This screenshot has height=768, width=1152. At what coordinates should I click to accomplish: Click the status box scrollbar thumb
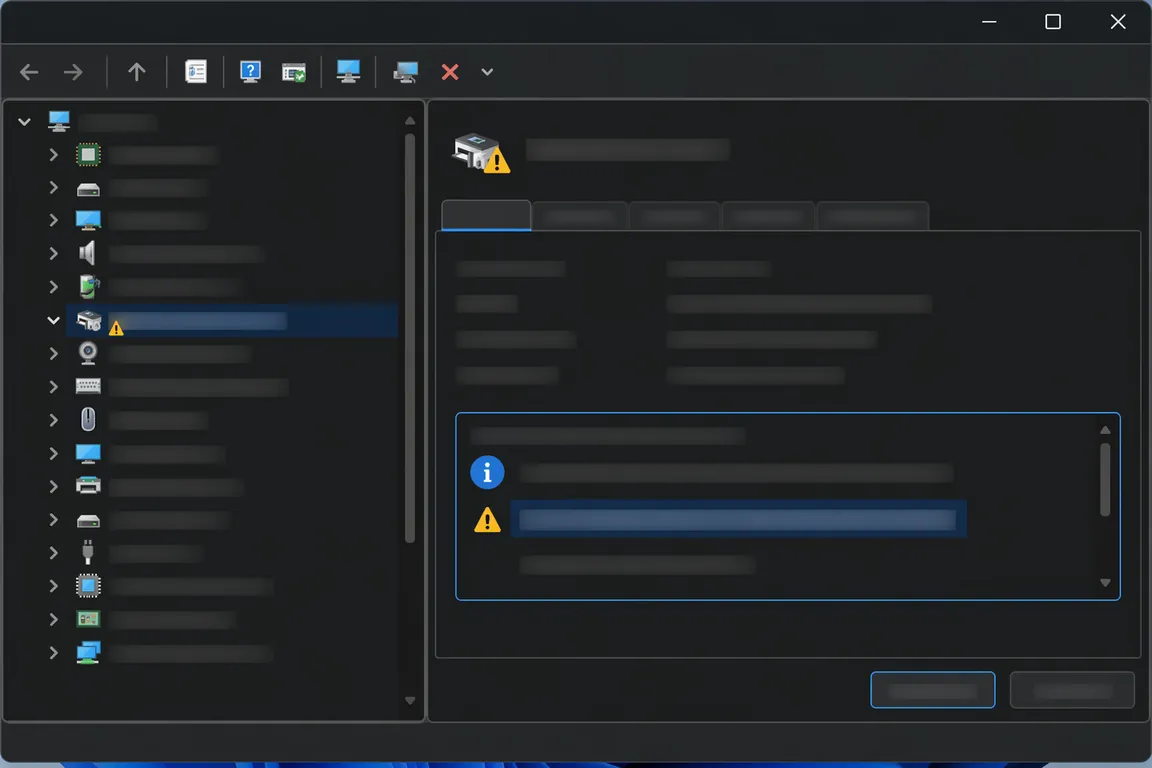[1105, 479]
